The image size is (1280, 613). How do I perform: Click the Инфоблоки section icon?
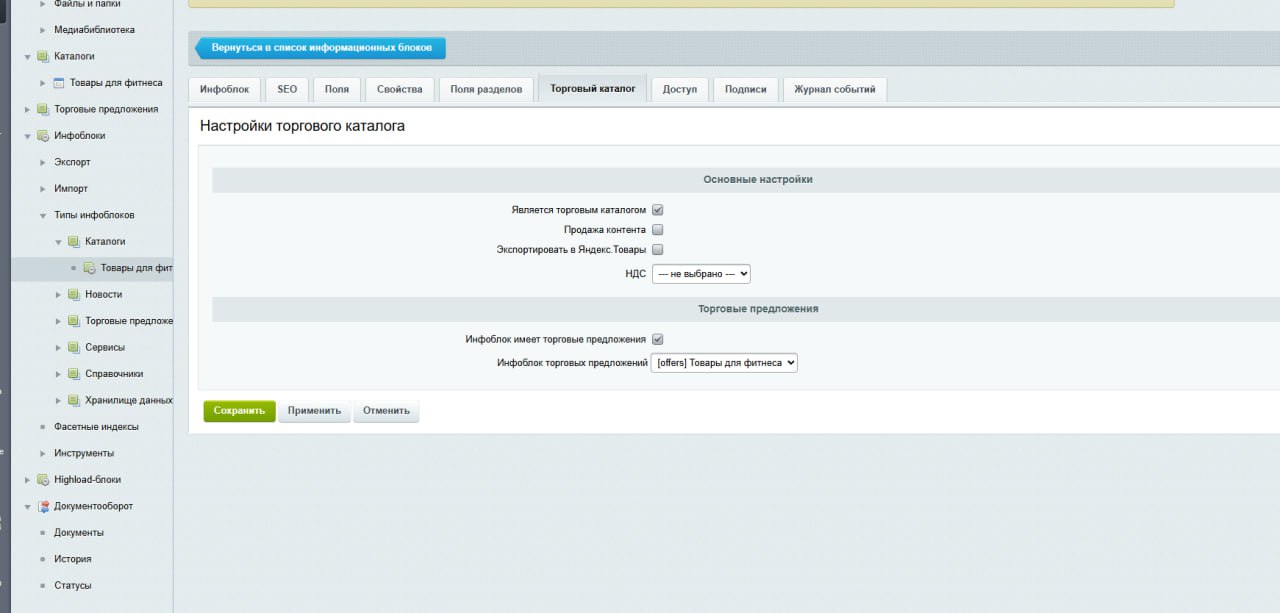coord(42,136)
